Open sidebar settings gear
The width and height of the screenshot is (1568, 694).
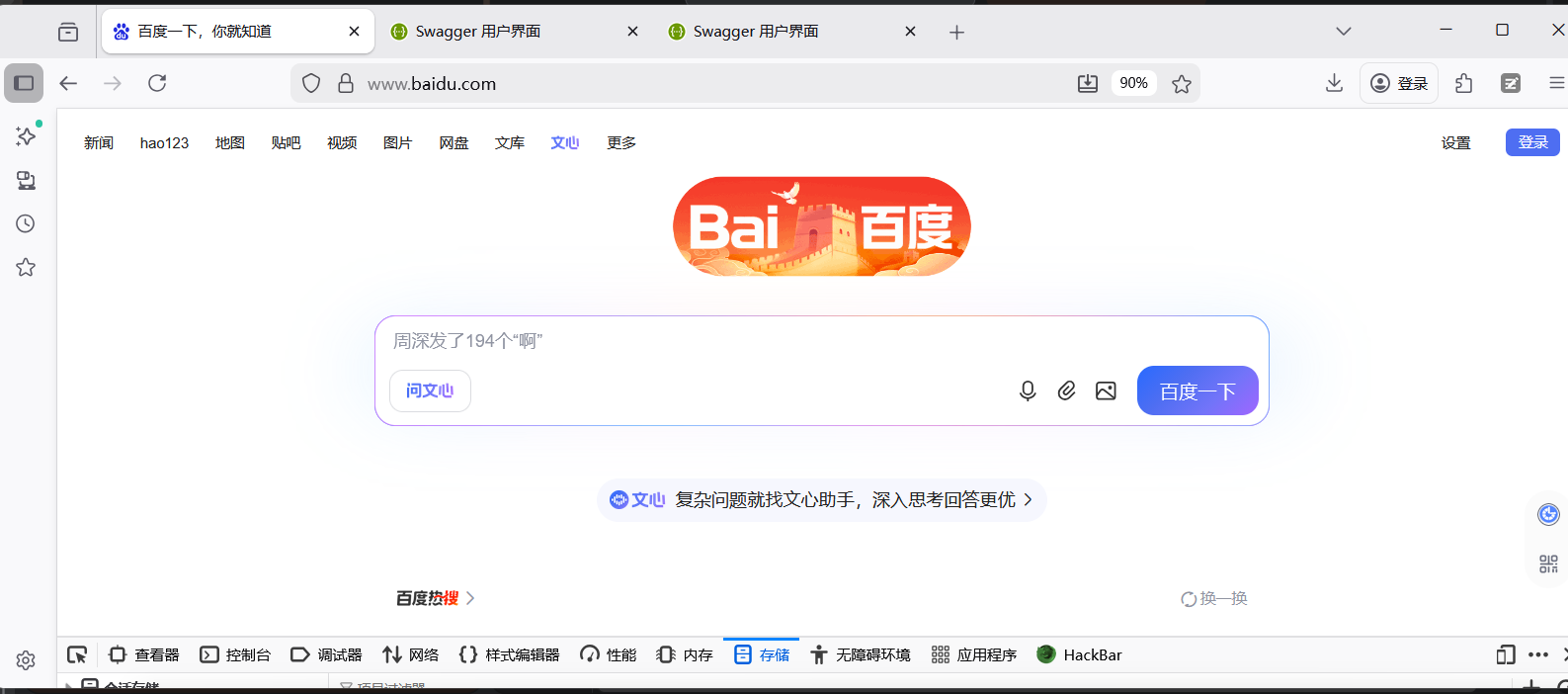tap(27, 660)
